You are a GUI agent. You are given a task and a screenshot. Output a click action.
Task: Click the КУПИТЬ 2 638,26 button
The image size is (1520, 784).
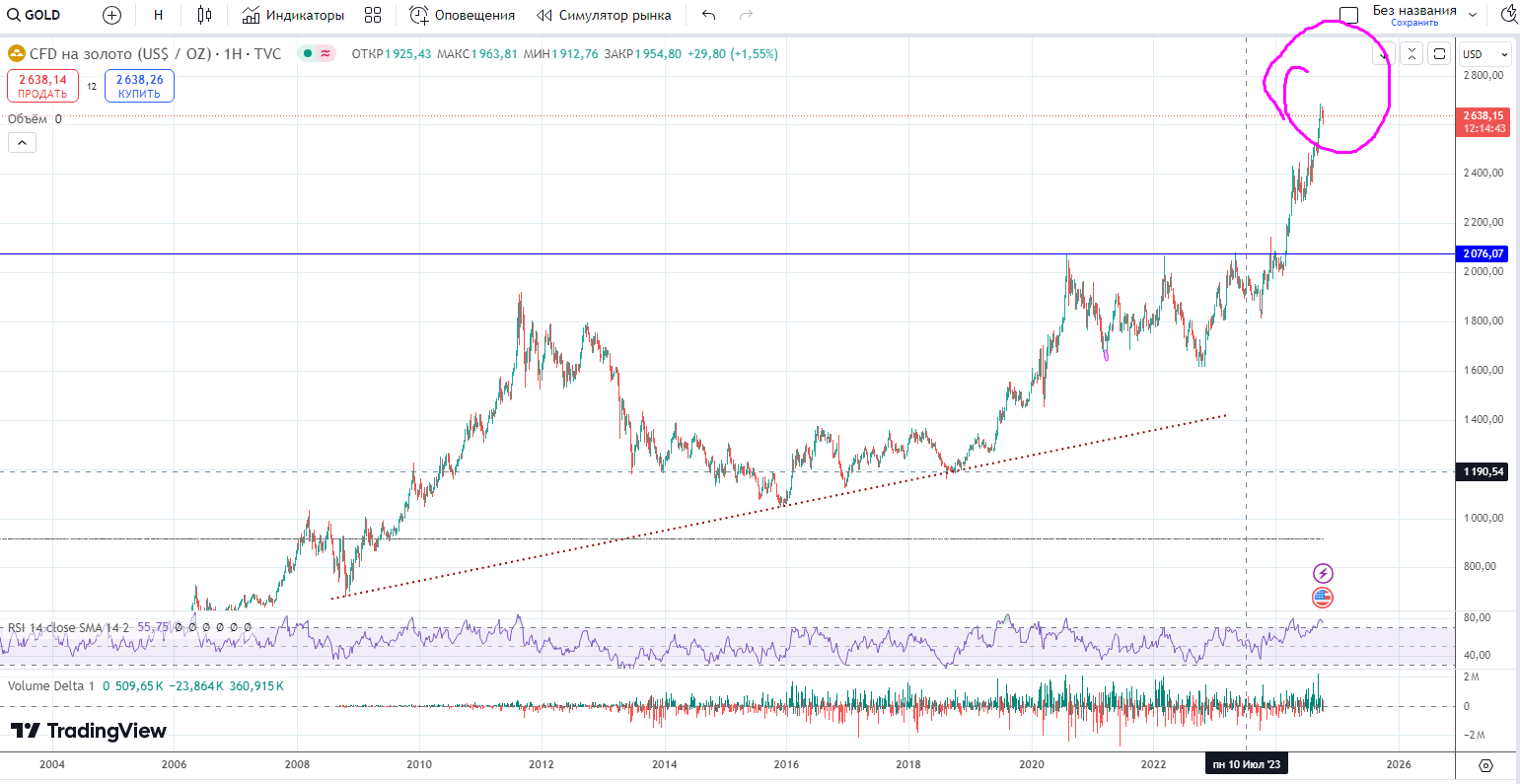tap(139, 86)
